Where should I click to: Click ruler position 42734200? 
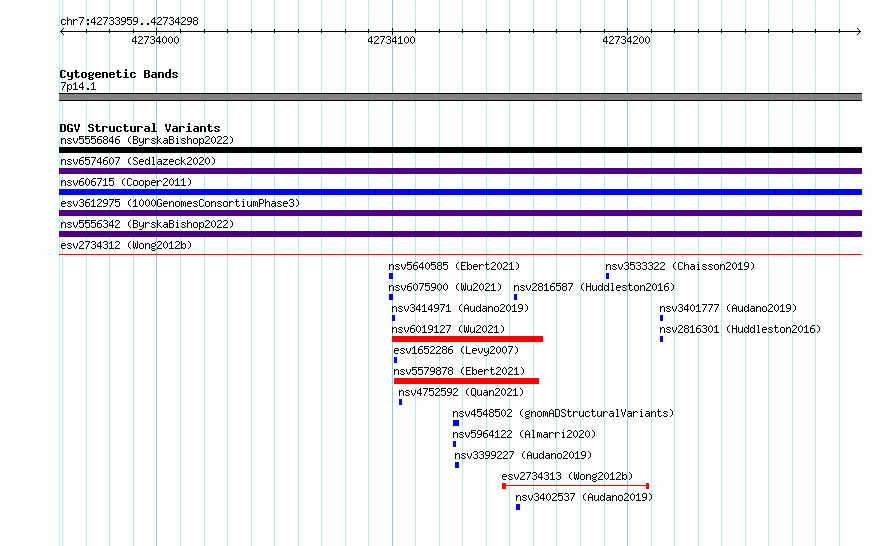pos(626,40)
